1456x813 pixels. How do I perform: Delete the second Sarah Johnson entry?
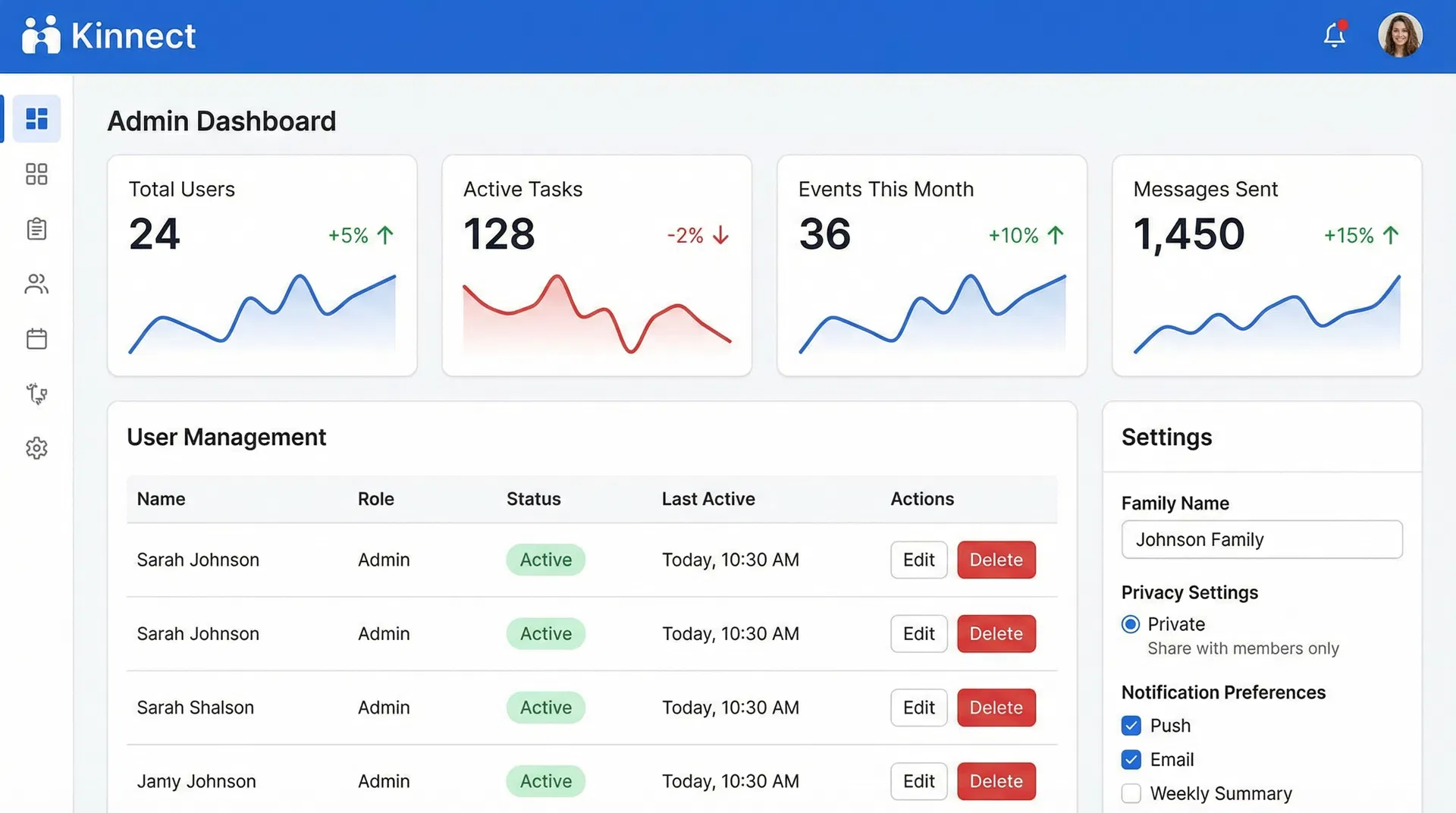pos(996,633)
